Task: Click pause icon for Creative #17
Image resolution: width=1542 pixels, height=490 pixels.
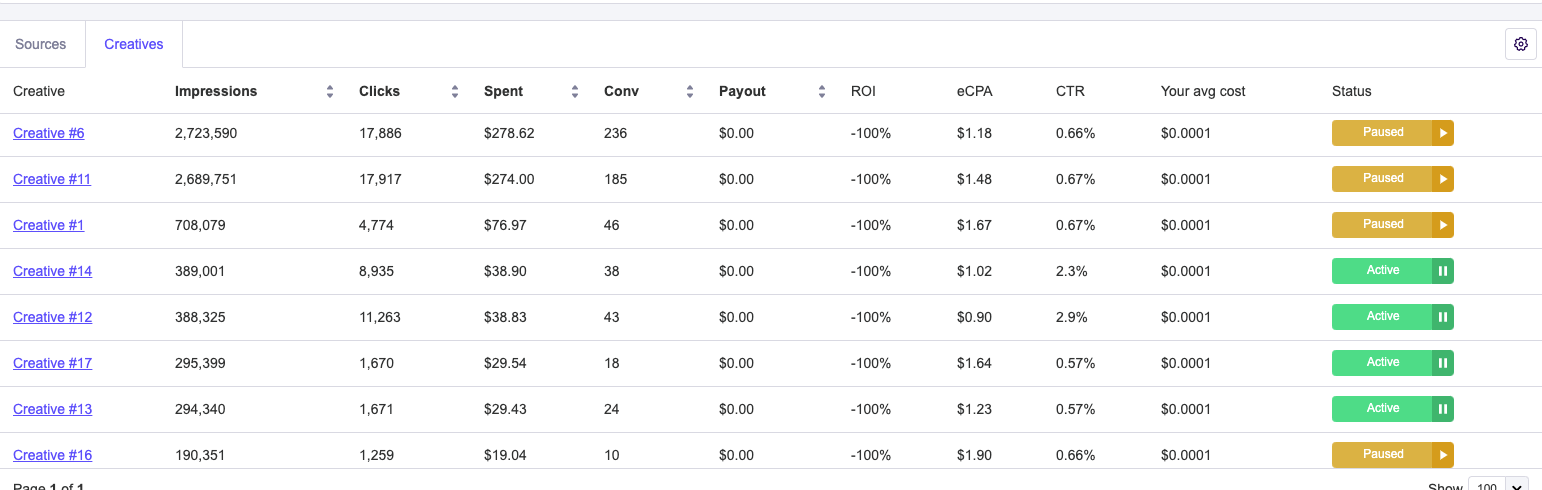Action: click(1442, 363)
